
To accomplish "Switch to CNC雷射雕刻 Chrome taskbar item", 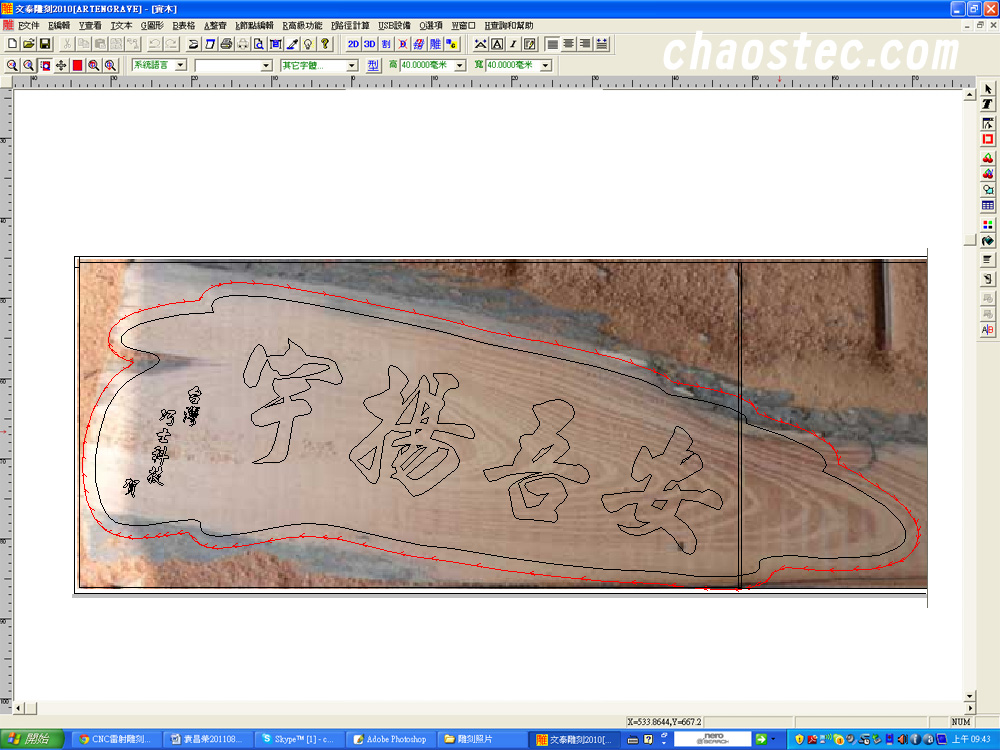I will click(116, 739).
